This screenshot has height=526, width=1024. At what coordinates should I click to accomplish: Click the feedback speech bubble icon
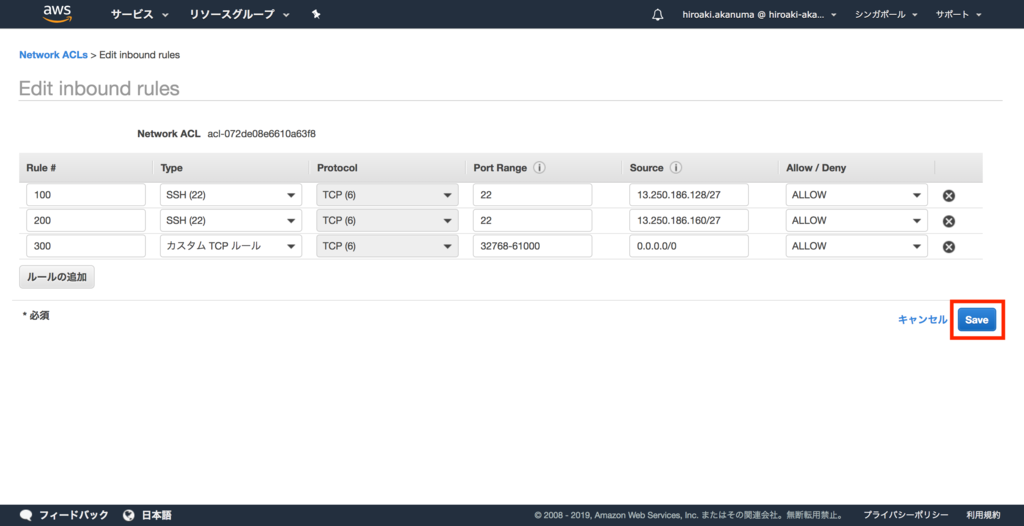pyautogui.click(x=27, y=515)
